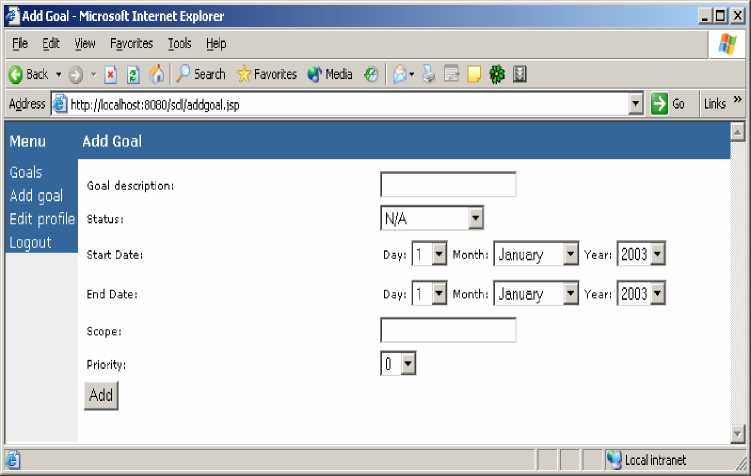Open the File menu
Image resolution: width=751 pixels, height=476 pixels.
(x=20, y=44)
